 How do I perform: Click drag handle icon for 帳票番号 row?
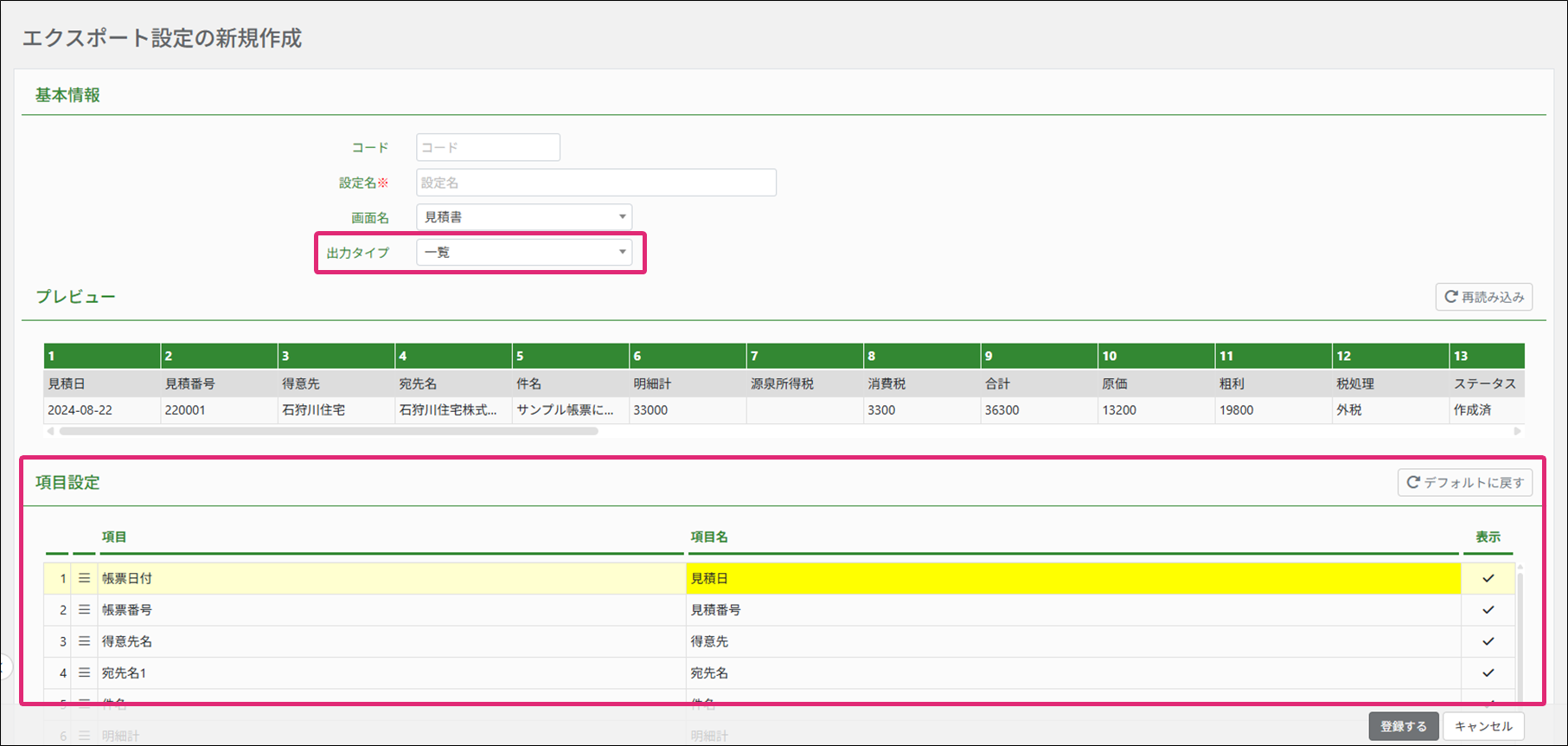pos(84,609)
